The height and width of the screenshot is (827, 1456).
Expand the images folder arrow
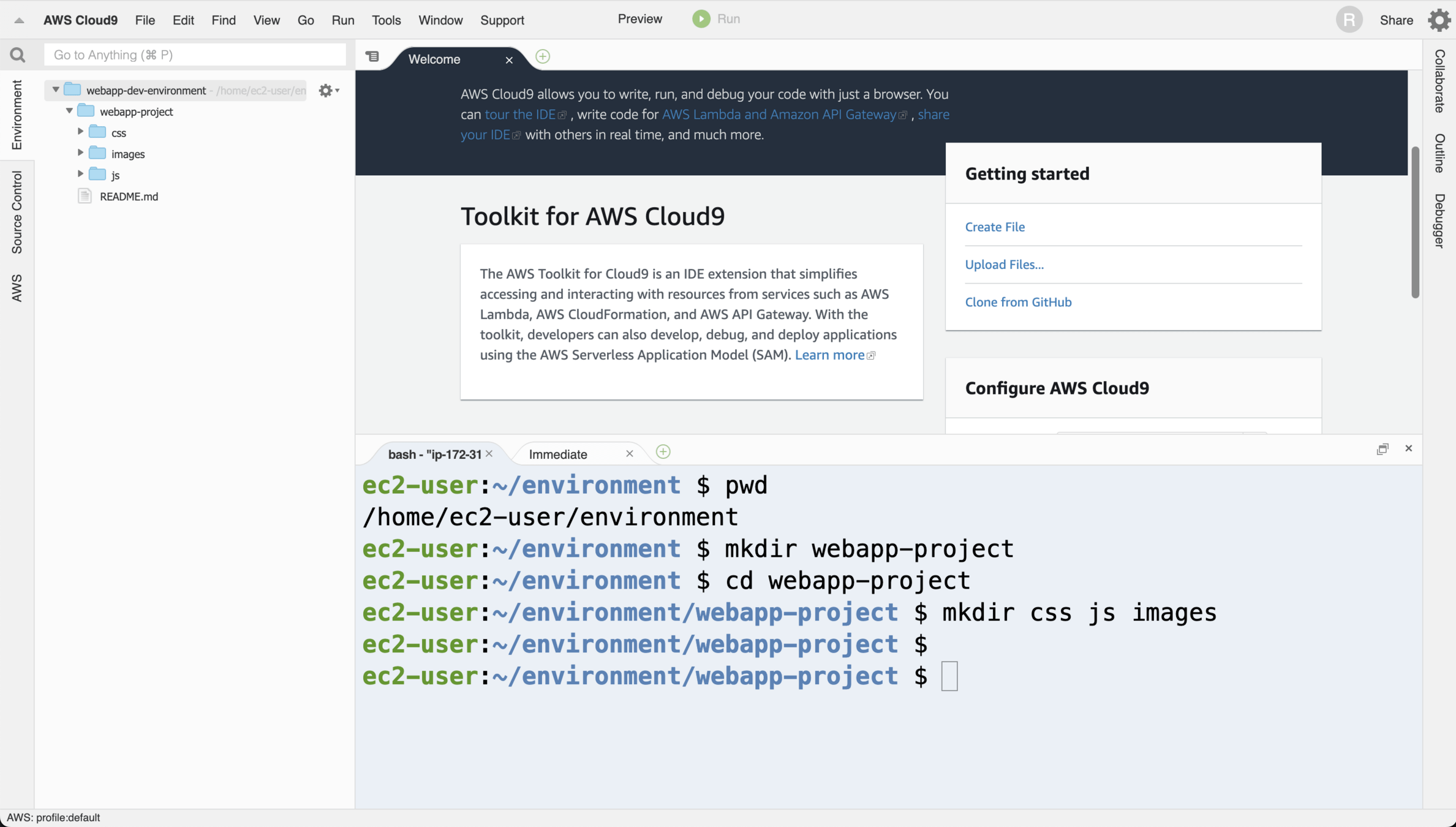tap(81, 153)
